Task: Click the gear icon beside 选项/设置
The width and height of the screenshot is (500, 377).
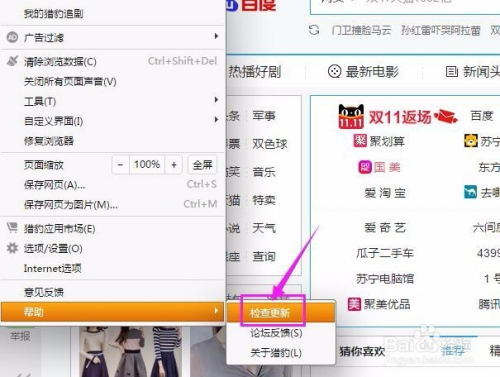Action: [x=12, y=248]
